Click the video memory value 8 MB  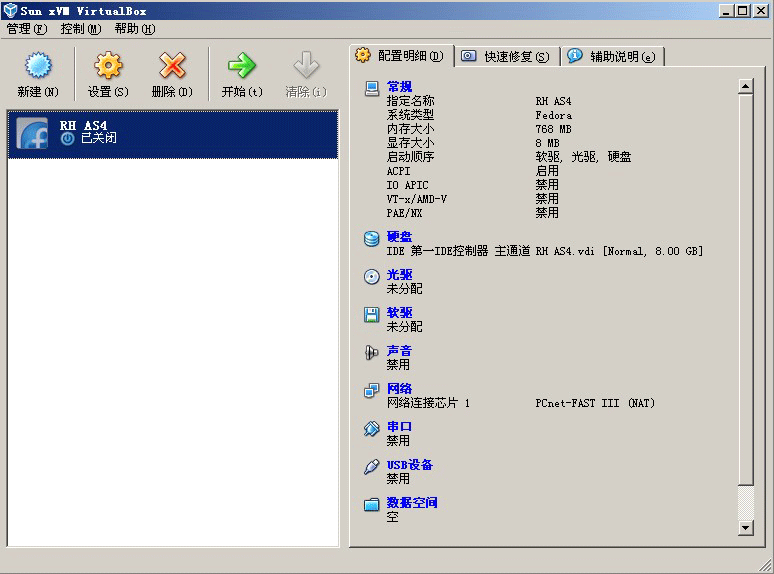pos(547,143)
